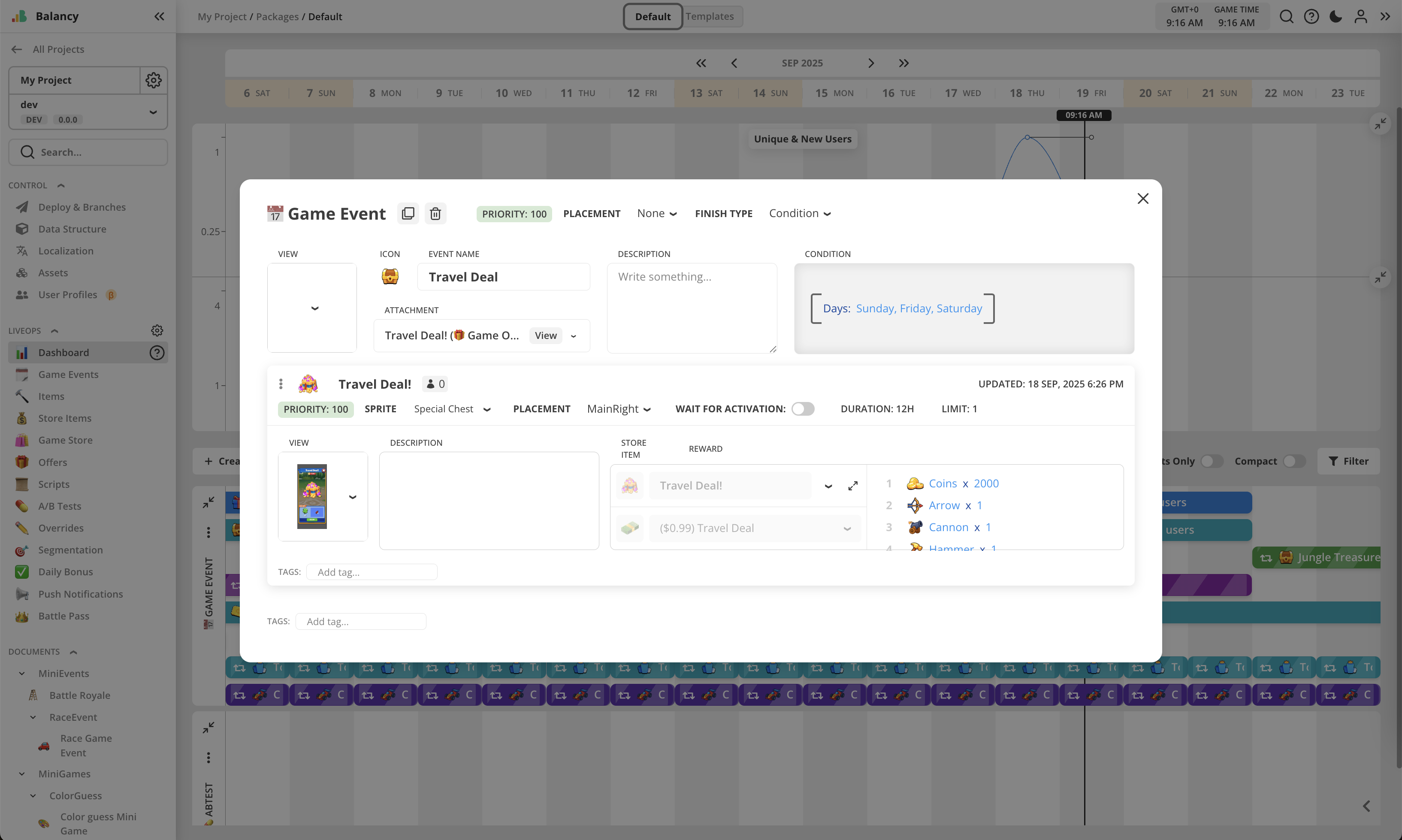
Task: Click the LiveOps settings gear icon
Action: 157,330
